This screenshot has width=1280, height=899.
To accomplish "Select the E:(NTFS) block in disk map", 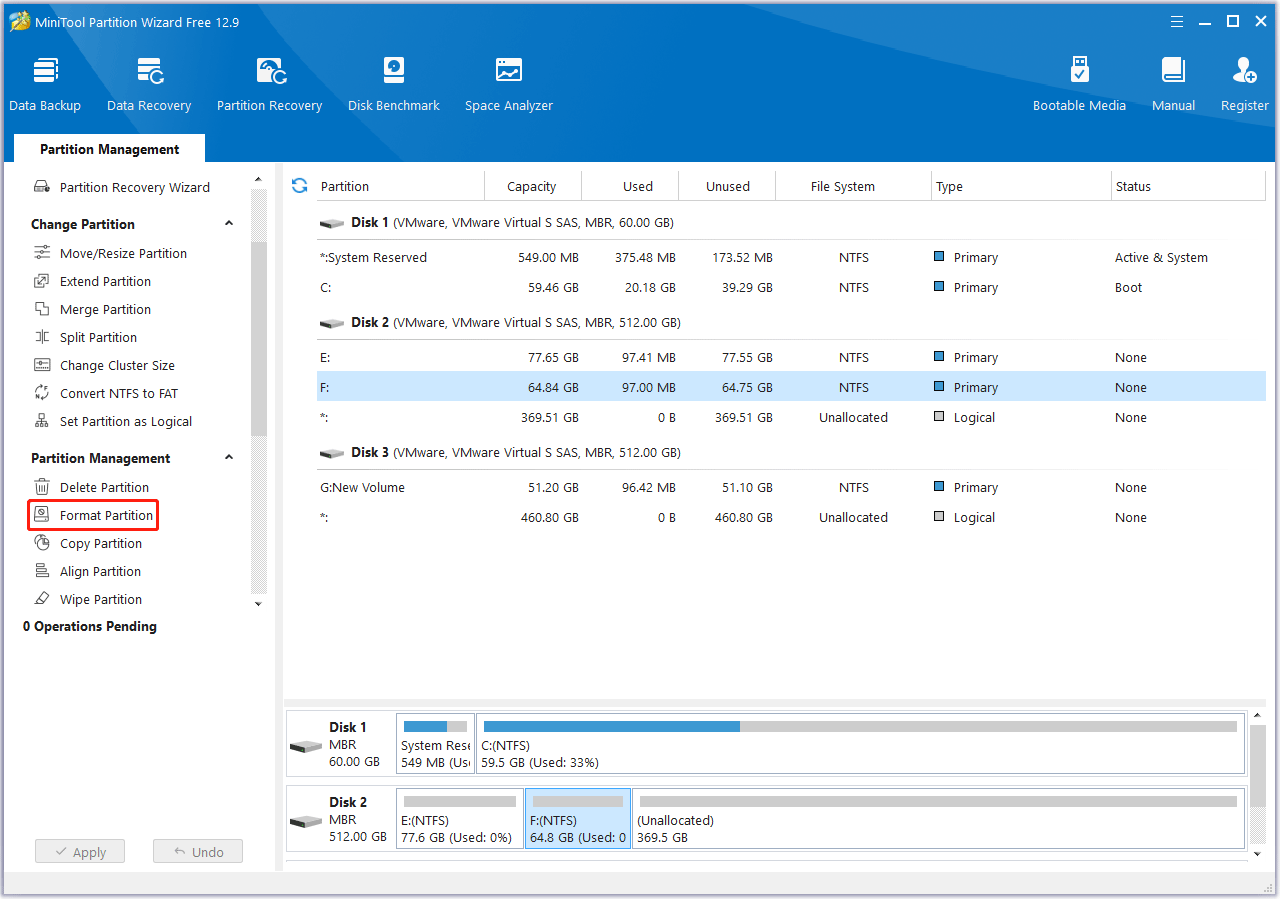I will (460, 818).
